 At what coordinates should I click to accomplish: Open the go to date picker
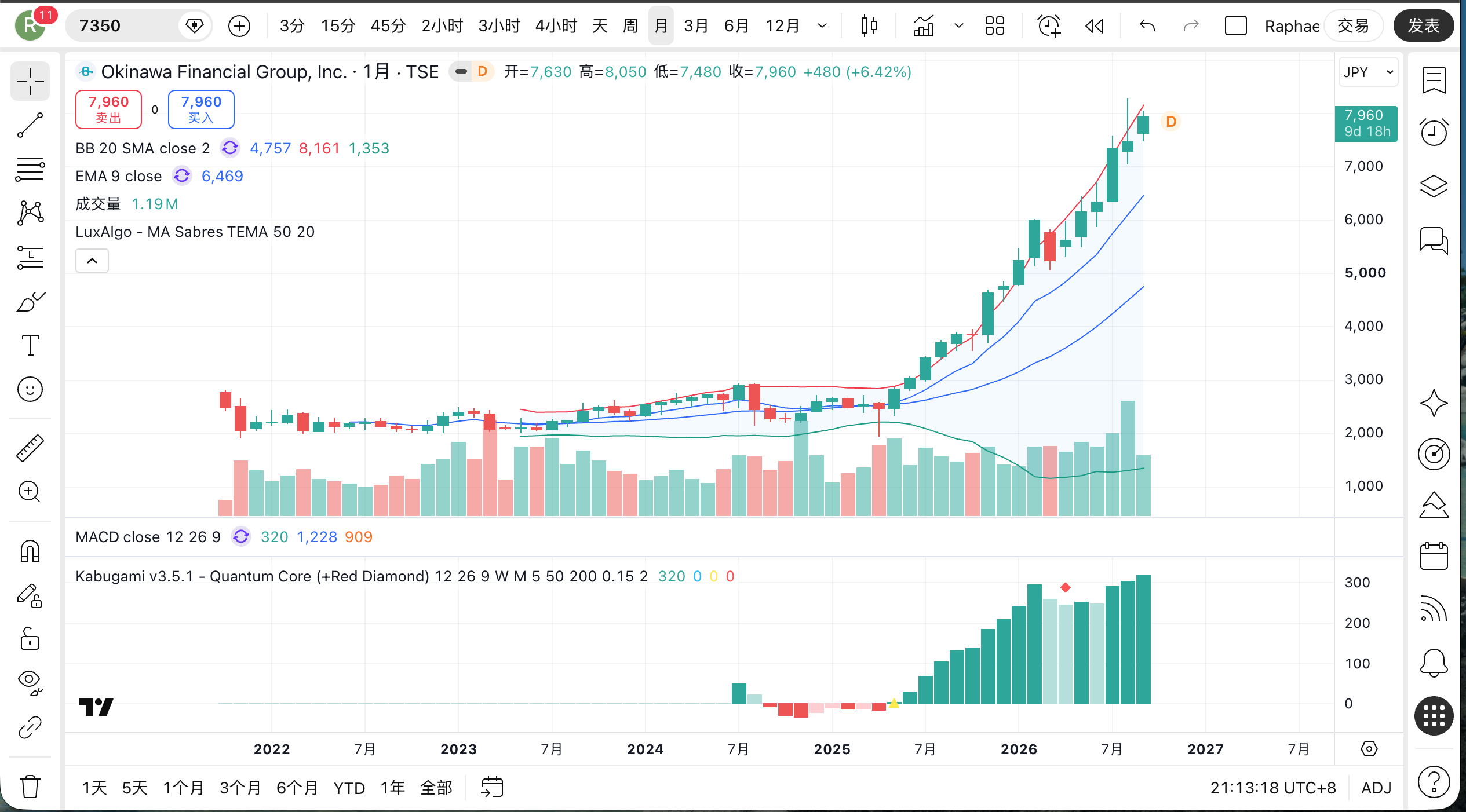(492, 788)
